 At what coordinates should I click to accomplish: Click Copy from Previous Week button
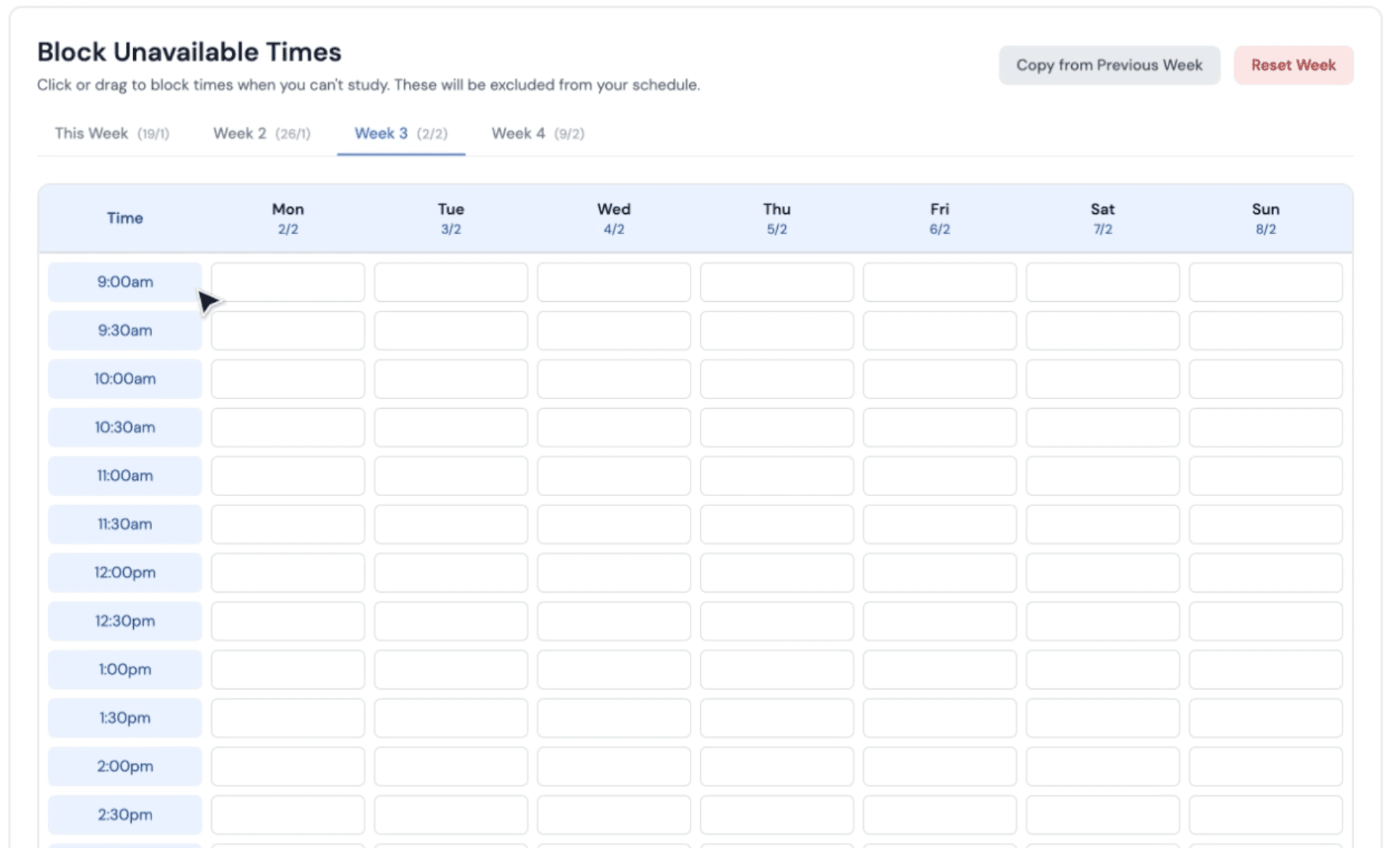1108,65
